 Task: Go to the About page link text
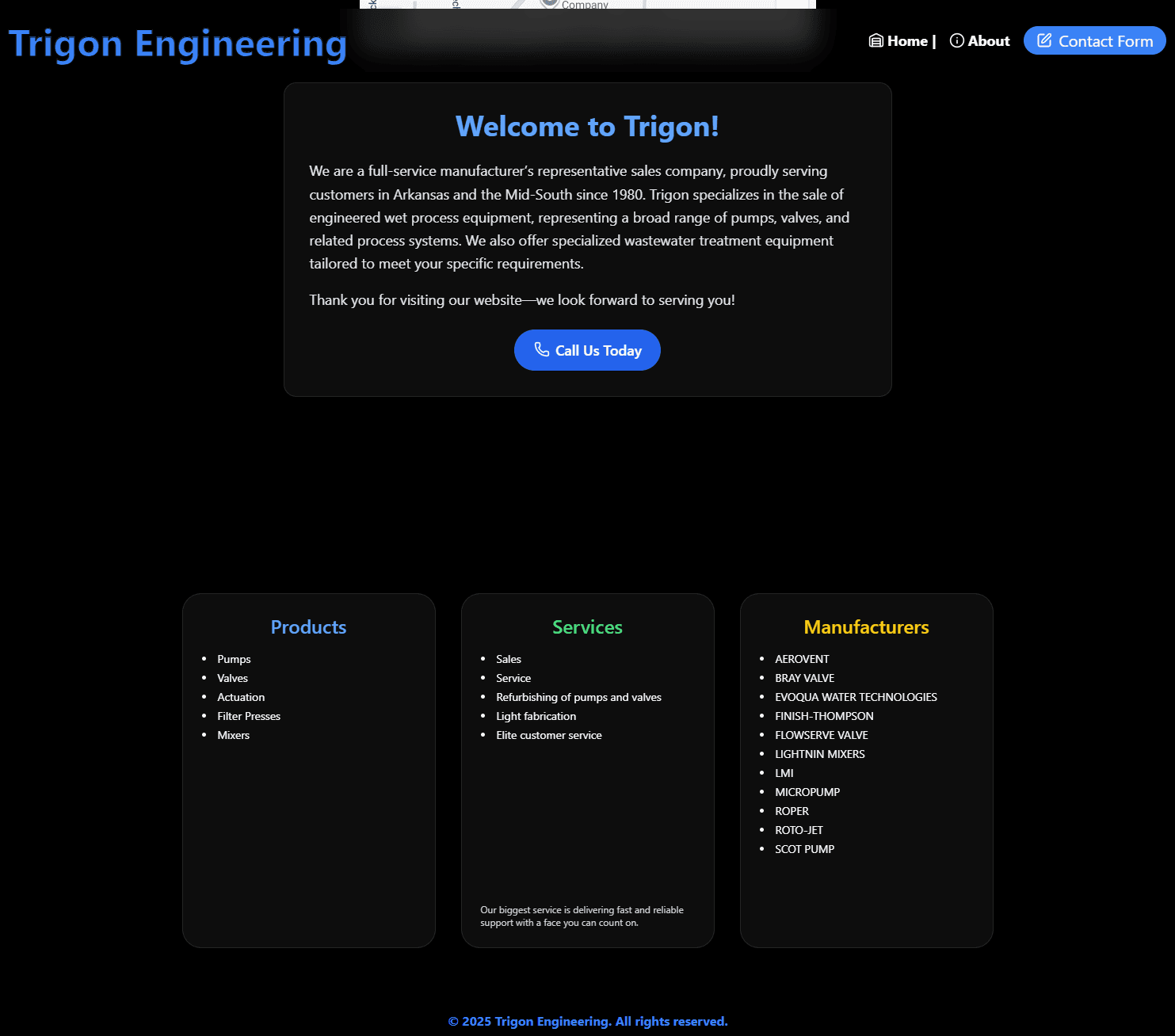(988, 41)
